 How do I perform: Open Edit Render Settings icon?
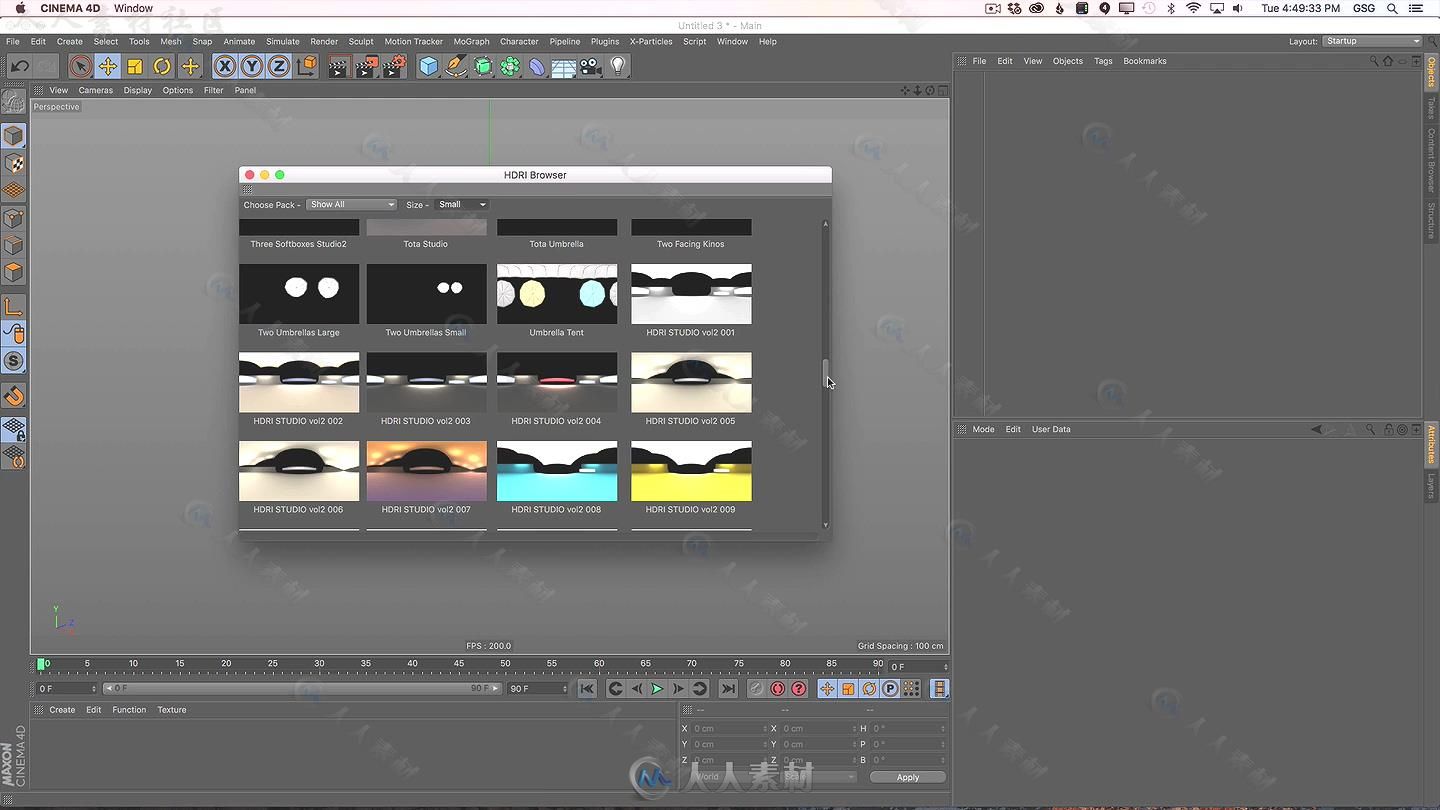click(x=395, y=66)
